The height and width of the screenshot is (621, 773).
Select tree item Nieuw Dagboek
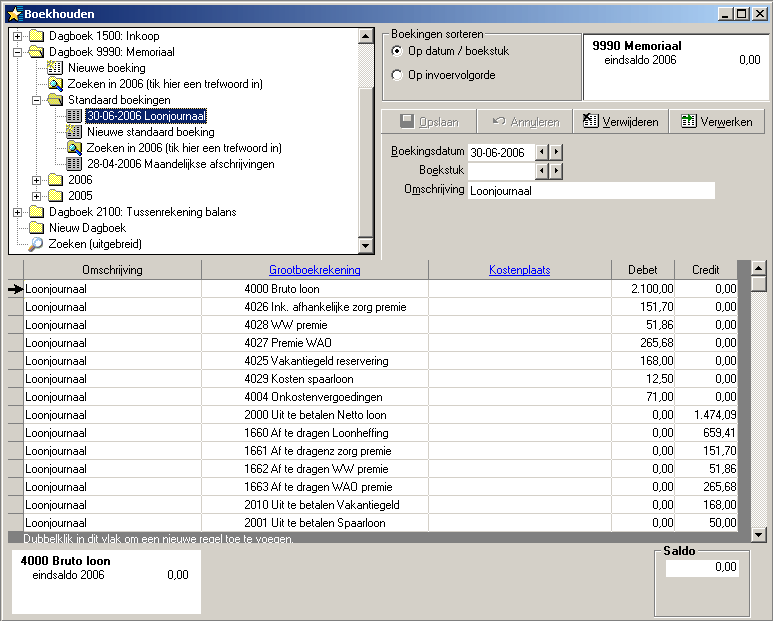87,228
